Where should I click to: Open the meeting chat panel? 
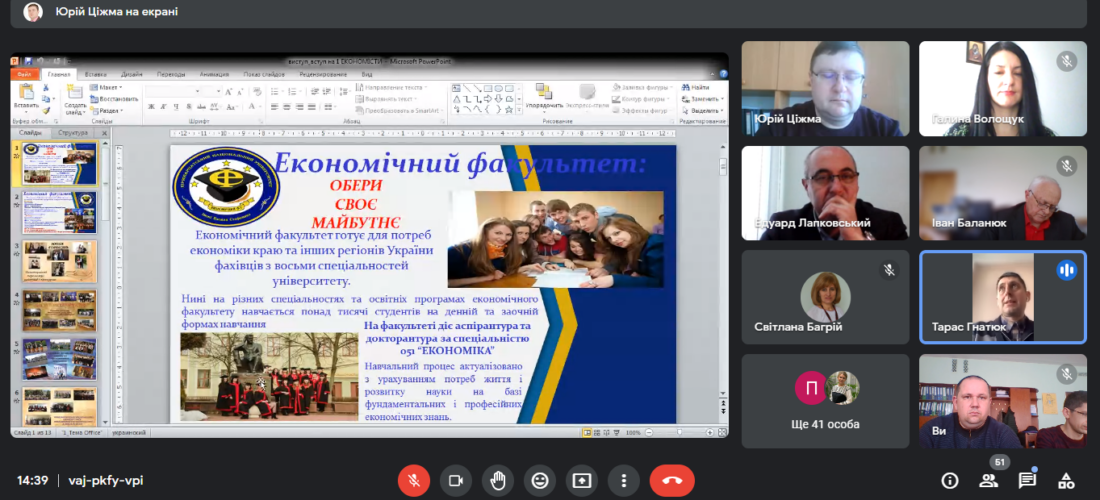tap(1027, 480)
